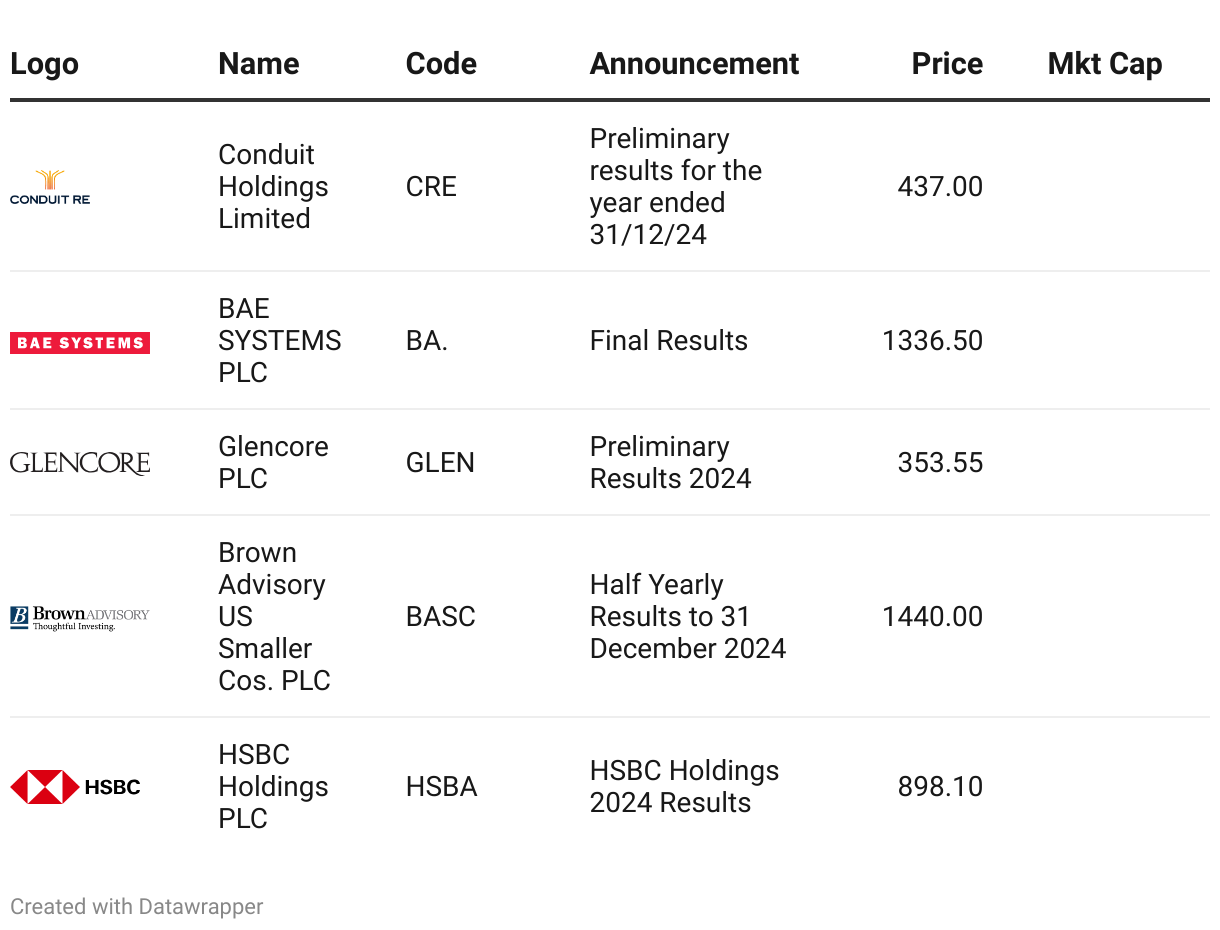Click the Glencore logo
The width and height of the screenshot is (1220, 930).
80,463
